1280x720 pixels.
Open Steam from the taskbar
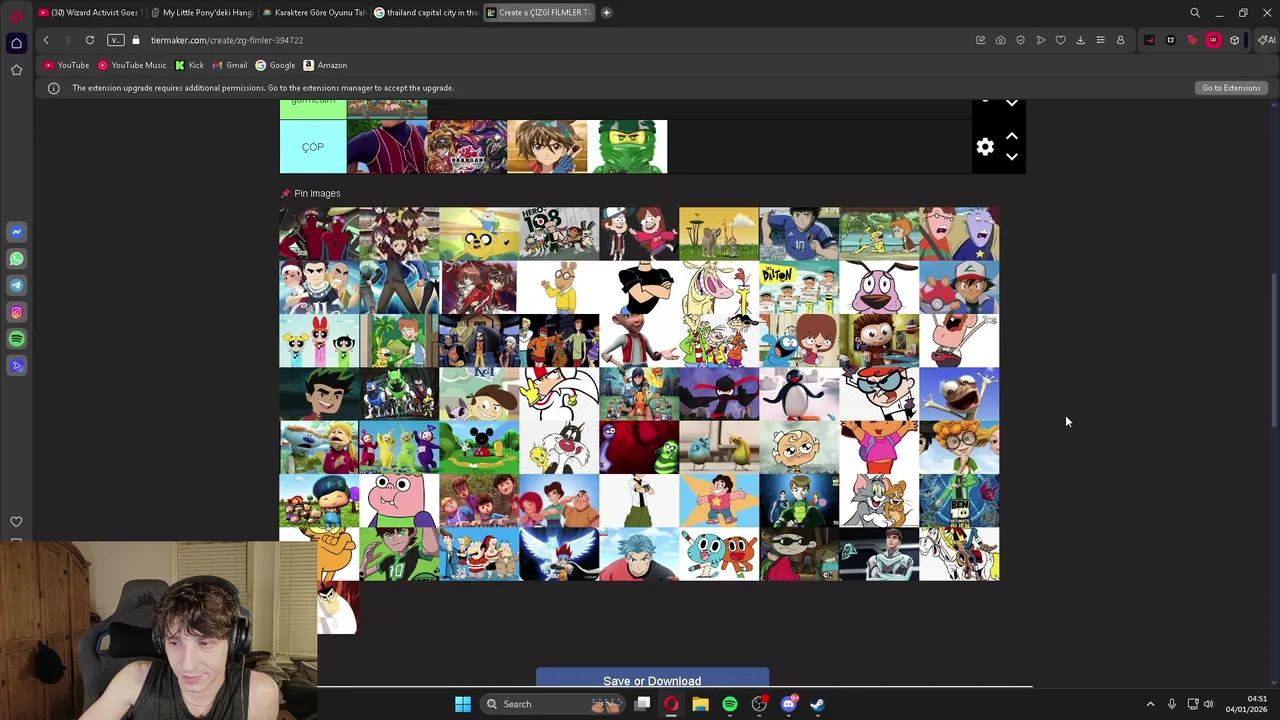tap(817, 704)
